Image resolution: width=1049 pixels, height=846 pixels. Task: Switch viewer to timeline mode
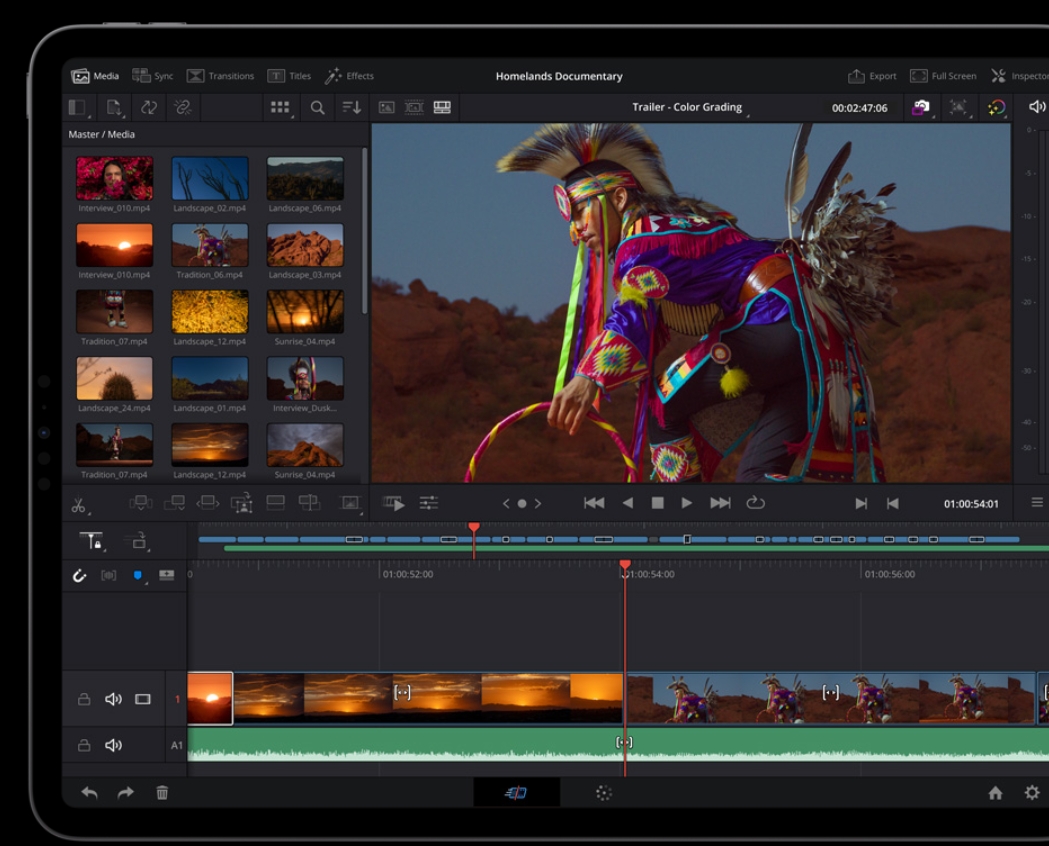[442, 108]
